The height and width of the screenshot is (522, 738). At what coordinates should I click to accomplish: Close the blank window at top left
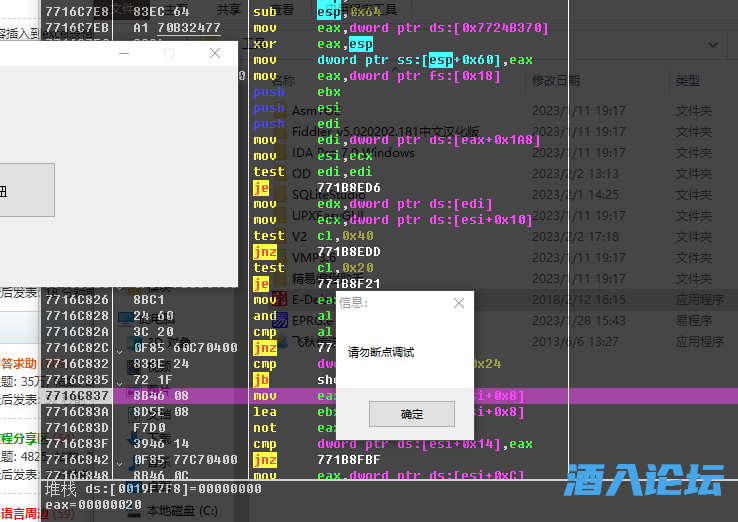214,53
